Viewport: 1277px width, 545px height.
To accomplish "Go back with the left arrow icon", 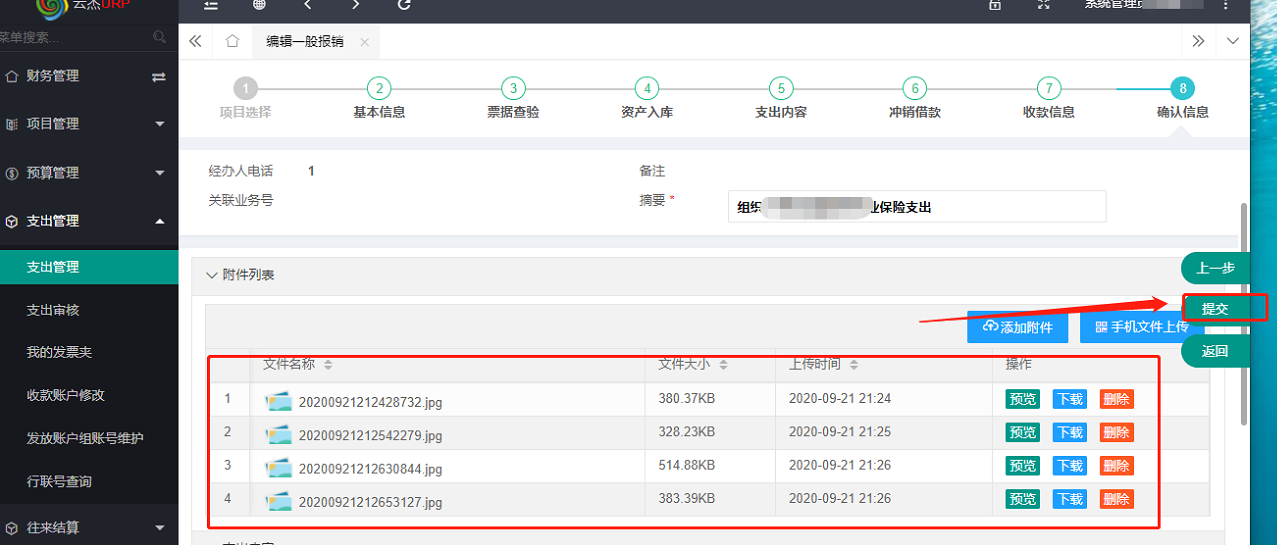I will (308, 5).
